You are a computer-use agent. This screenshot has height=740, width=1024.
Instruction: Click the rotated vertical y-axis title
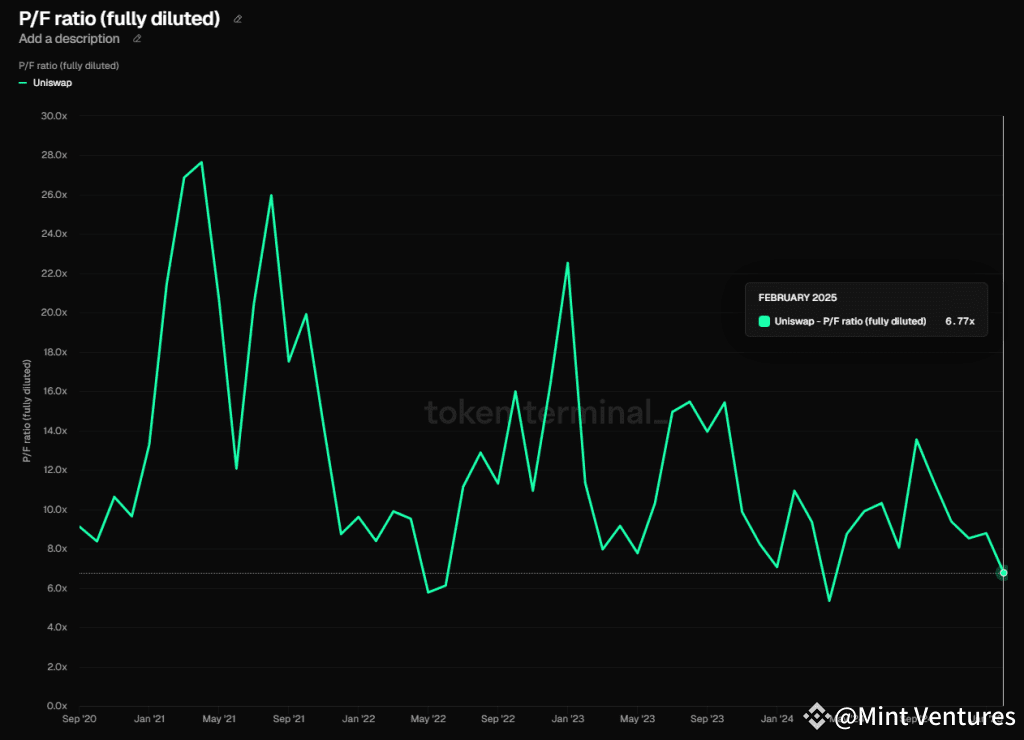(27, 411)
